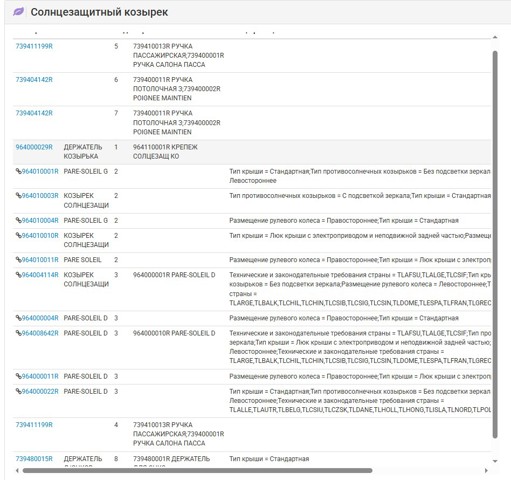The width and height of the screenshot is (511, 480).
Task: Open part link 964010004R
Action: click(x=40, y=220)
